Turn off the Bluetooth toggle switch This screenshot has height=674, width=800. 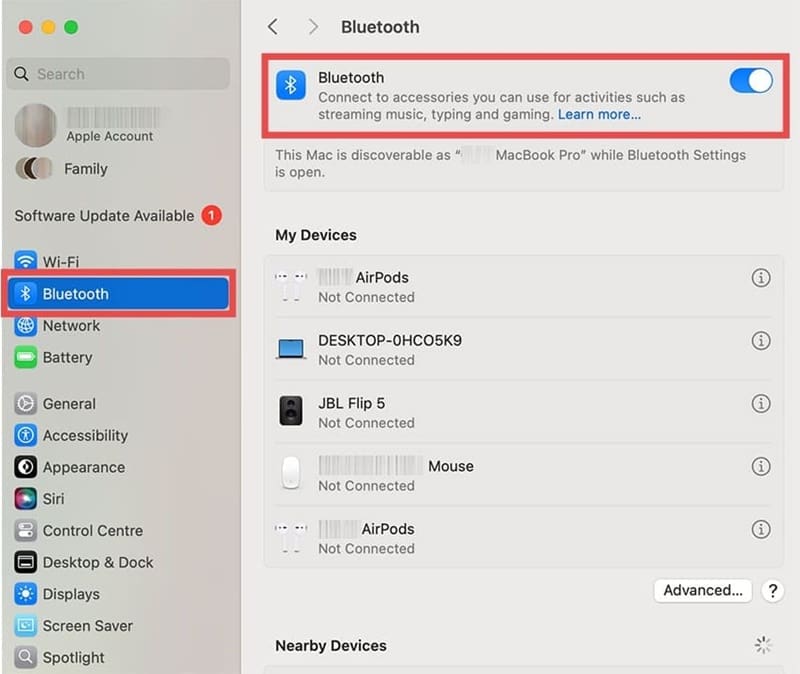[751, 81]
